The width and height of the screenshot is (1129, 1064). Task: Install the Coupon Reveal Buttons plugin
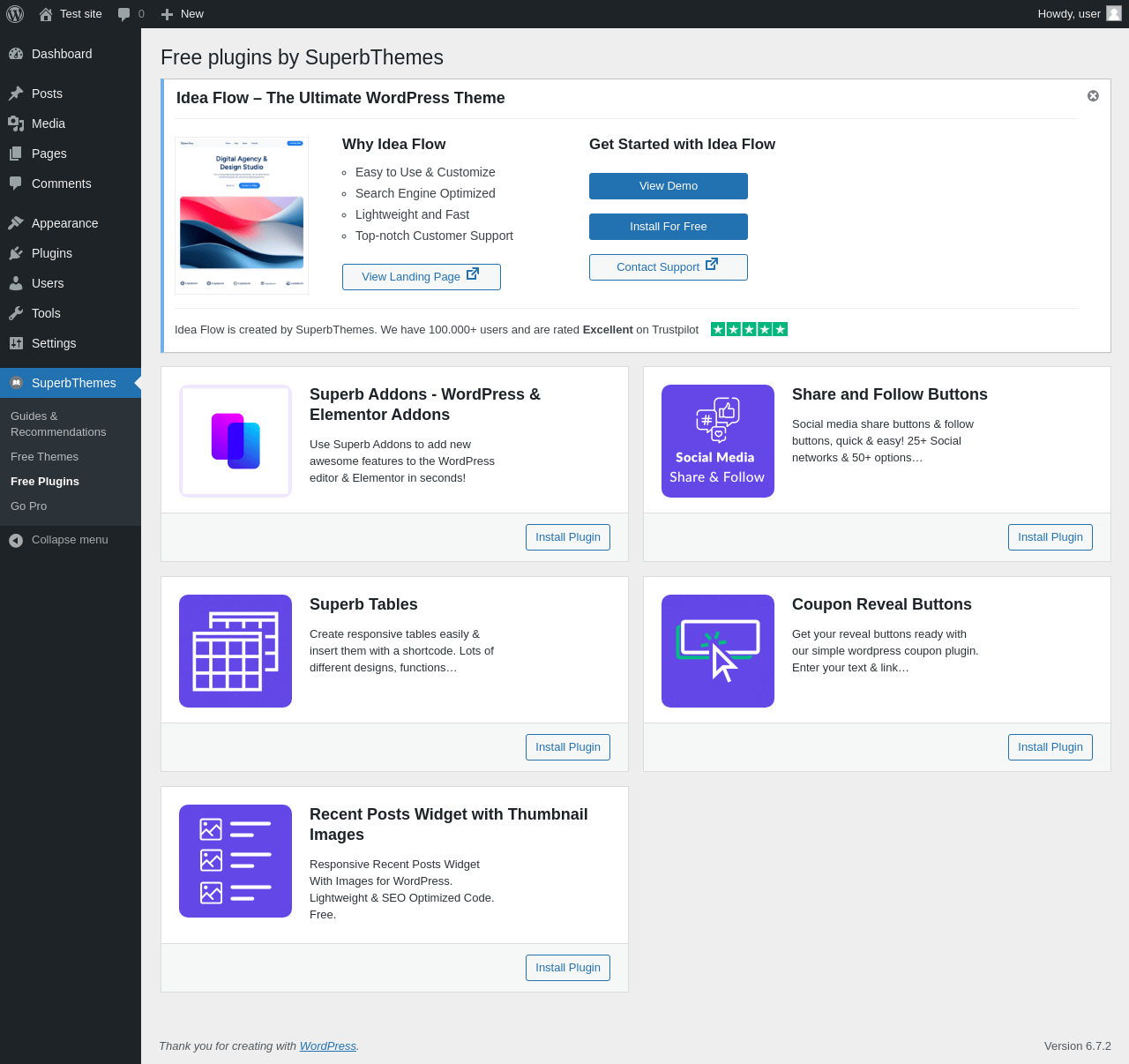point(1050,747)
